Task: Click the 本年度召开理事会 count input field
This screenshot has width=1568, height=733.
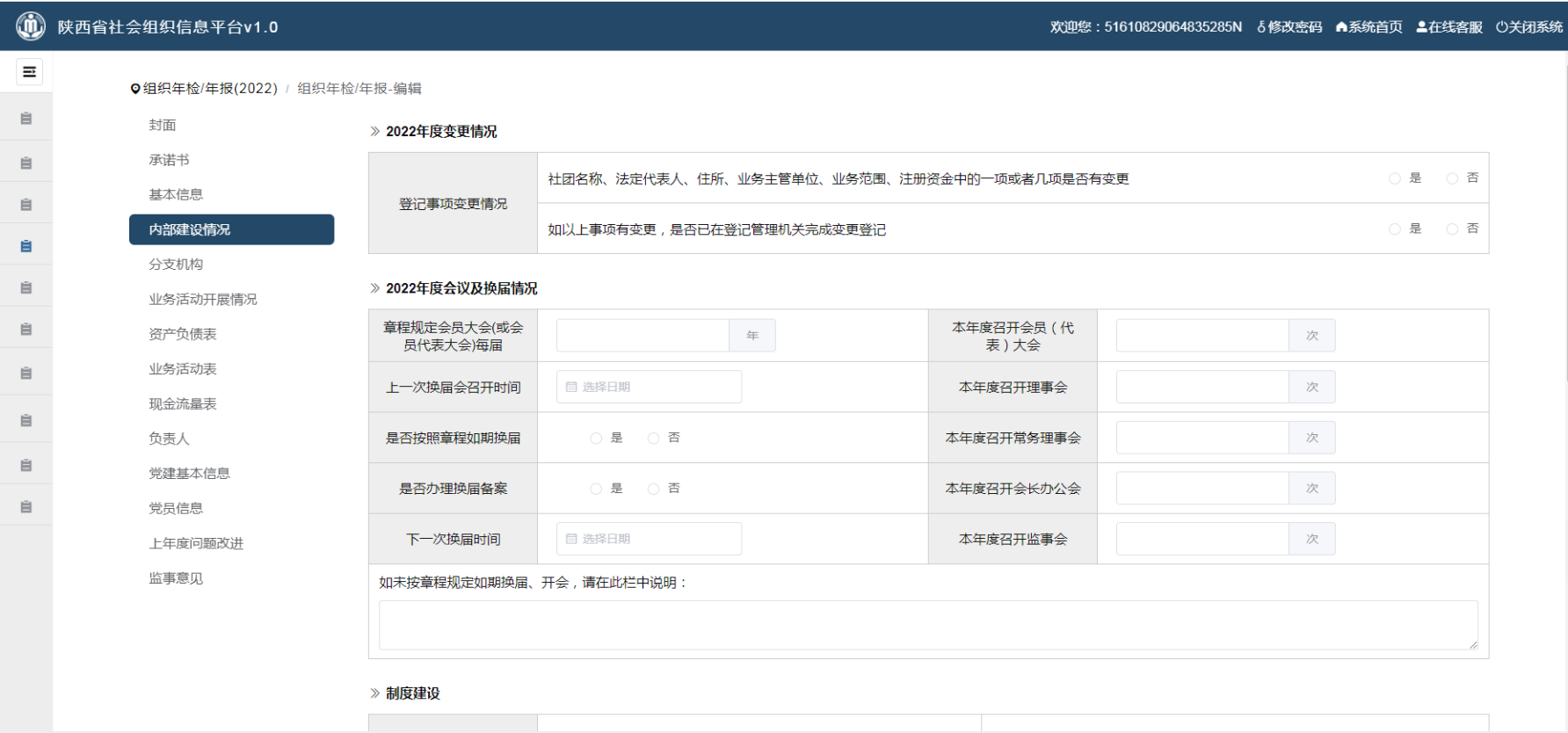Action: click(1201, 387)
